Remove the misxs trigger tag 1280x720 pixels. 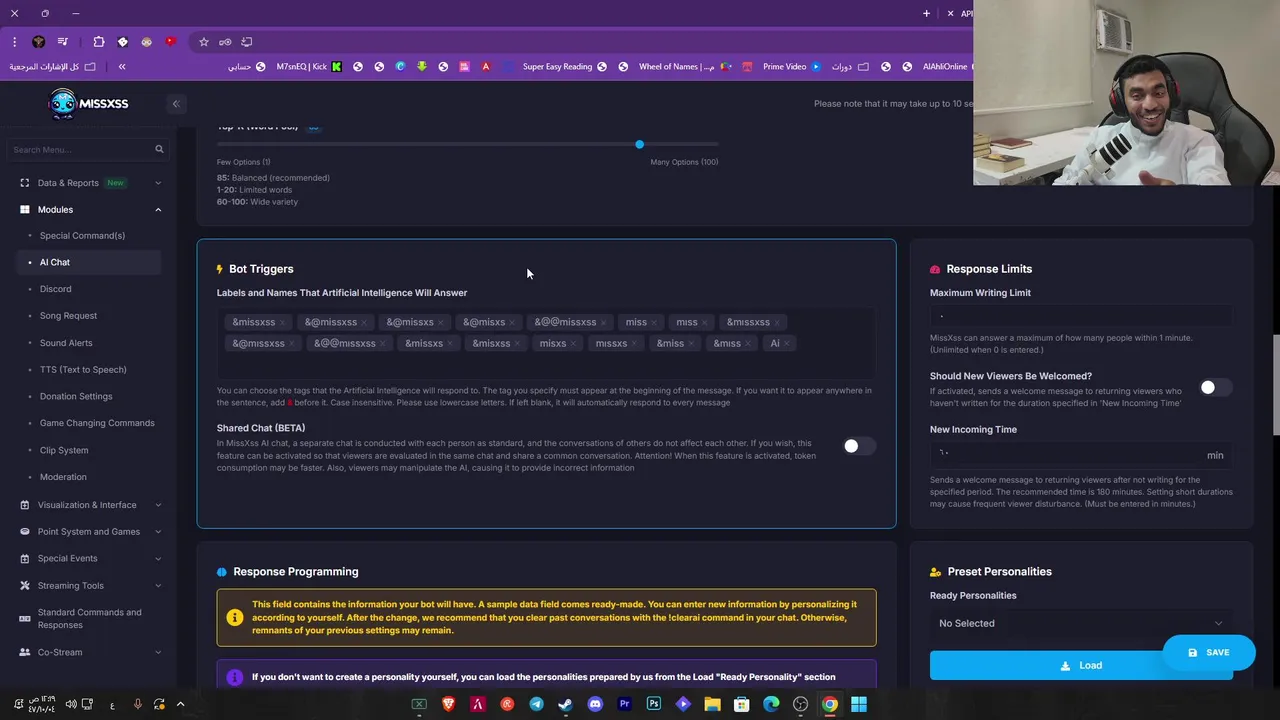(x=574, y=343)
